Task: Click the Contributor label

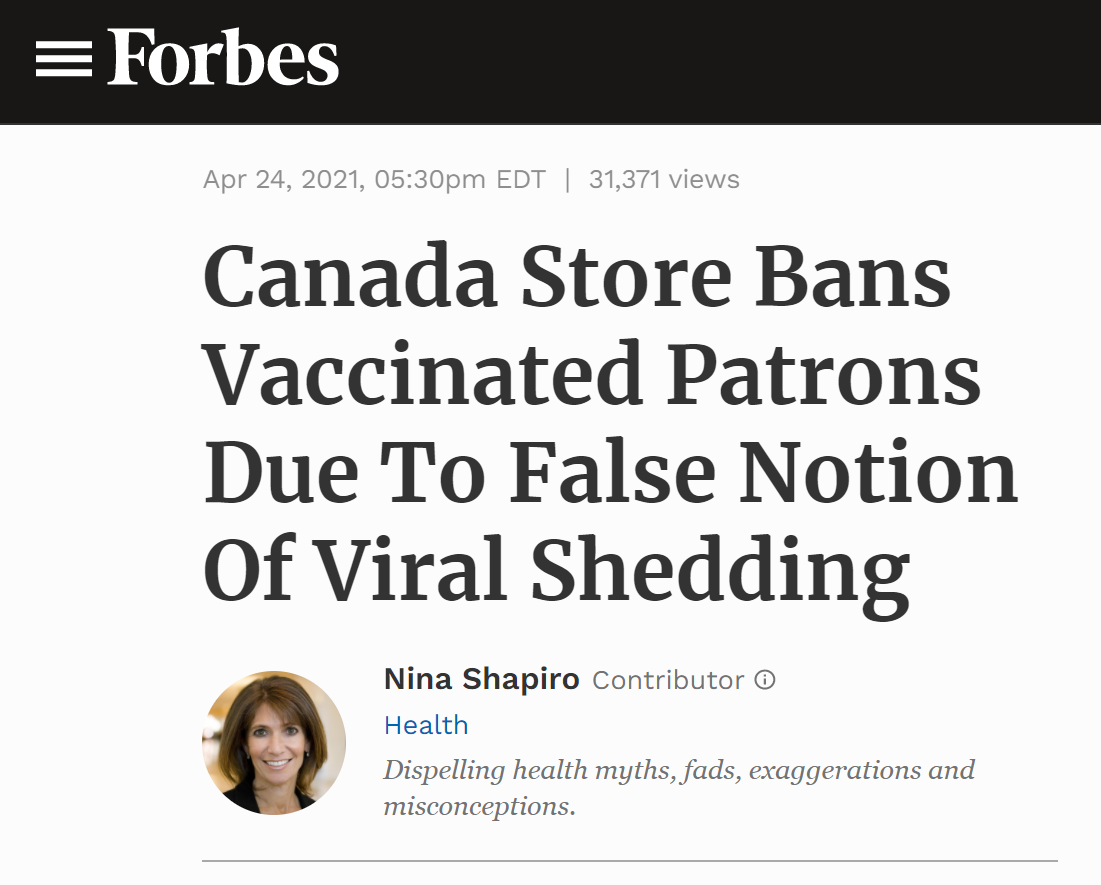Action: [x=668, y=680]
